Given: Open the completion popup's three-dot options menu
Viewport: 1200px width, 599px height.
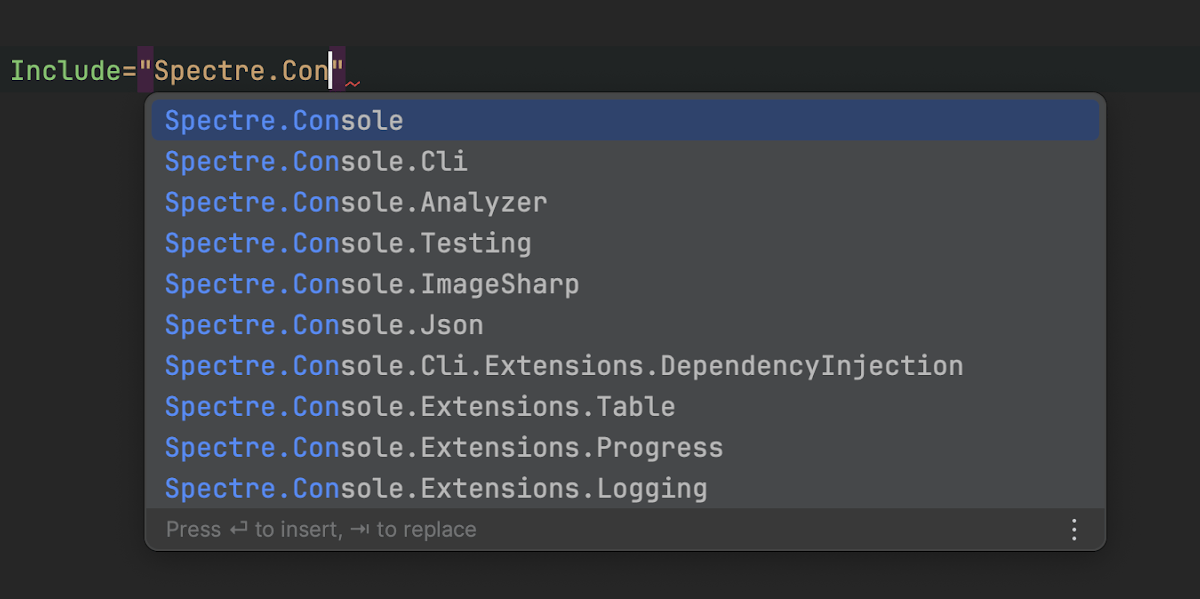Looking at the screenshot, I should (1074, 529).
